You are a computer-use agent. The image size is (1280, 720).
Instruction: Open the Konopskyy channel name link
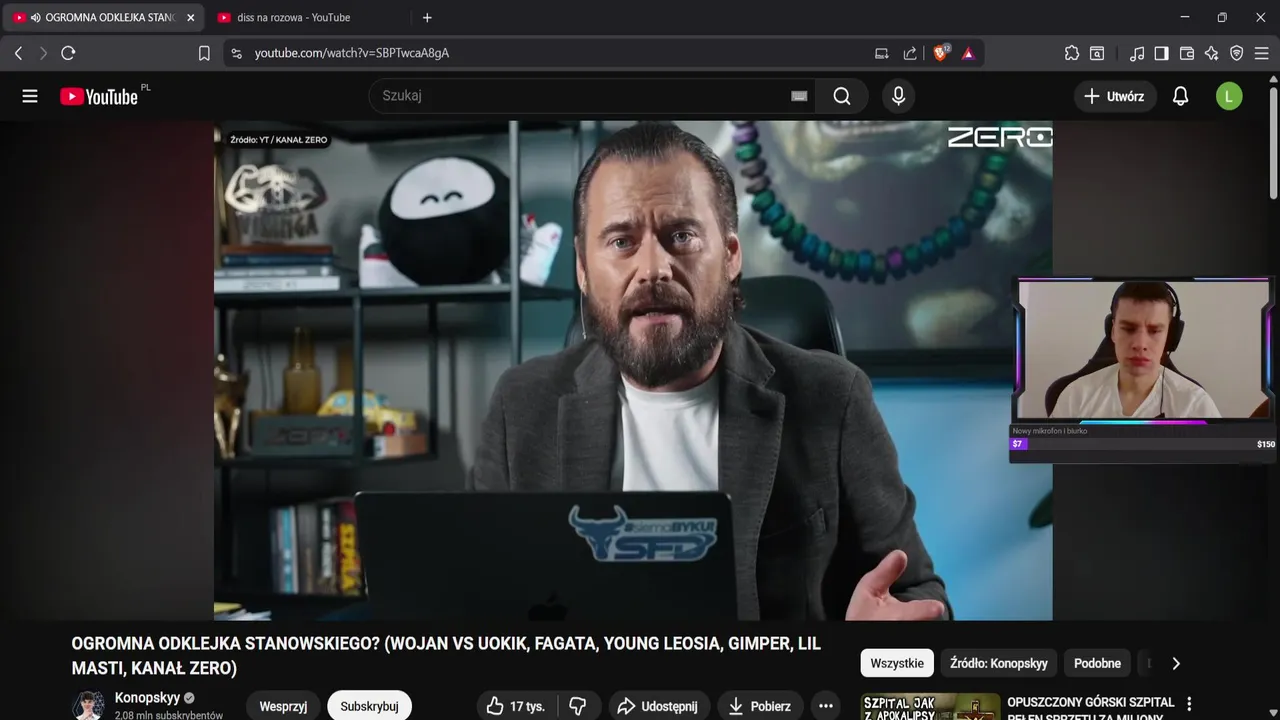(x=147, y=698)
